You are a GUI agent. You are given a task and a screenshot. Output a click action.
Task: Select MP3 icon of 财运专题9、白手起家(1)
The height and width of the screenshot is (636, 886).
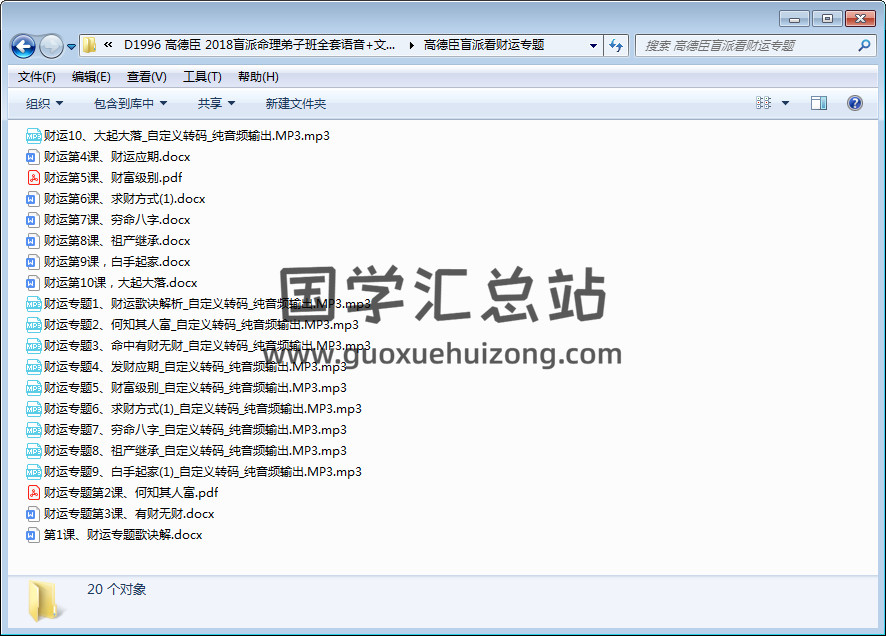pyautogui.click(x=33, y=472)
